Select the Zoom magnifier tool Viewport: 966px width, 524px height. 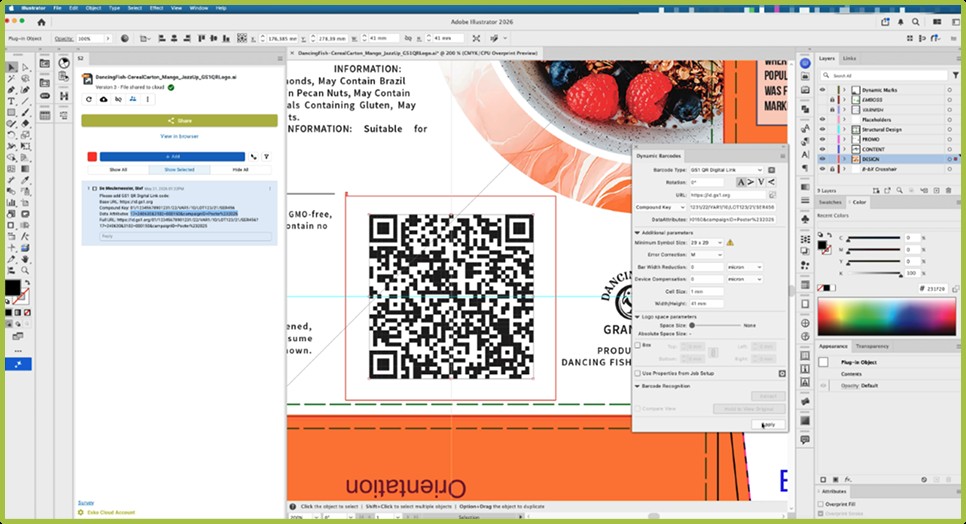pyautogui.click(x=25, y=270)
